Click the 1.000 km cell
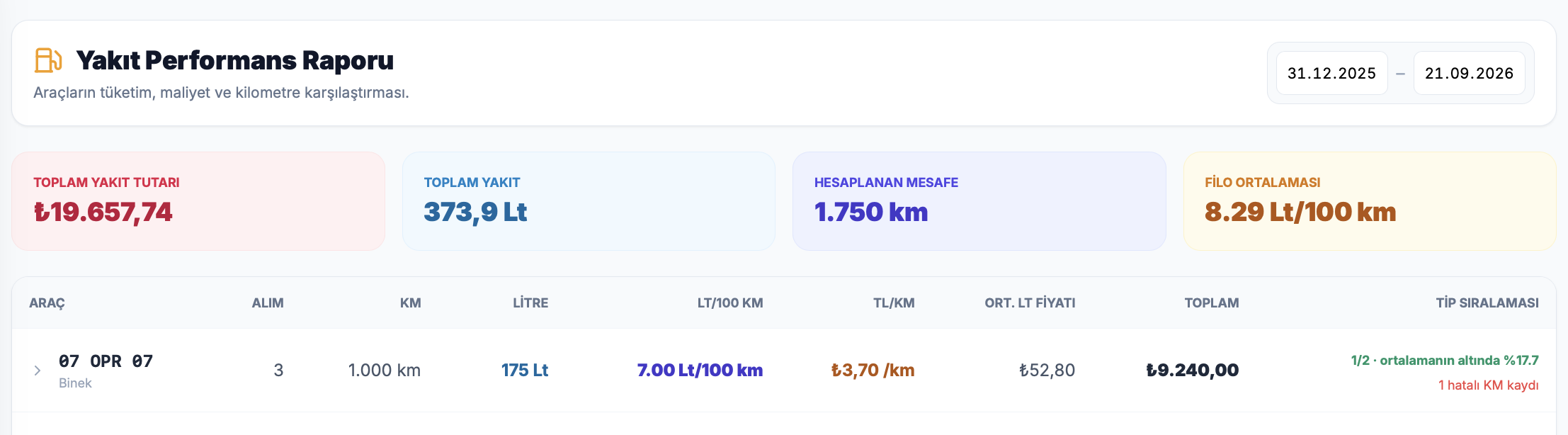 [385, 371]
